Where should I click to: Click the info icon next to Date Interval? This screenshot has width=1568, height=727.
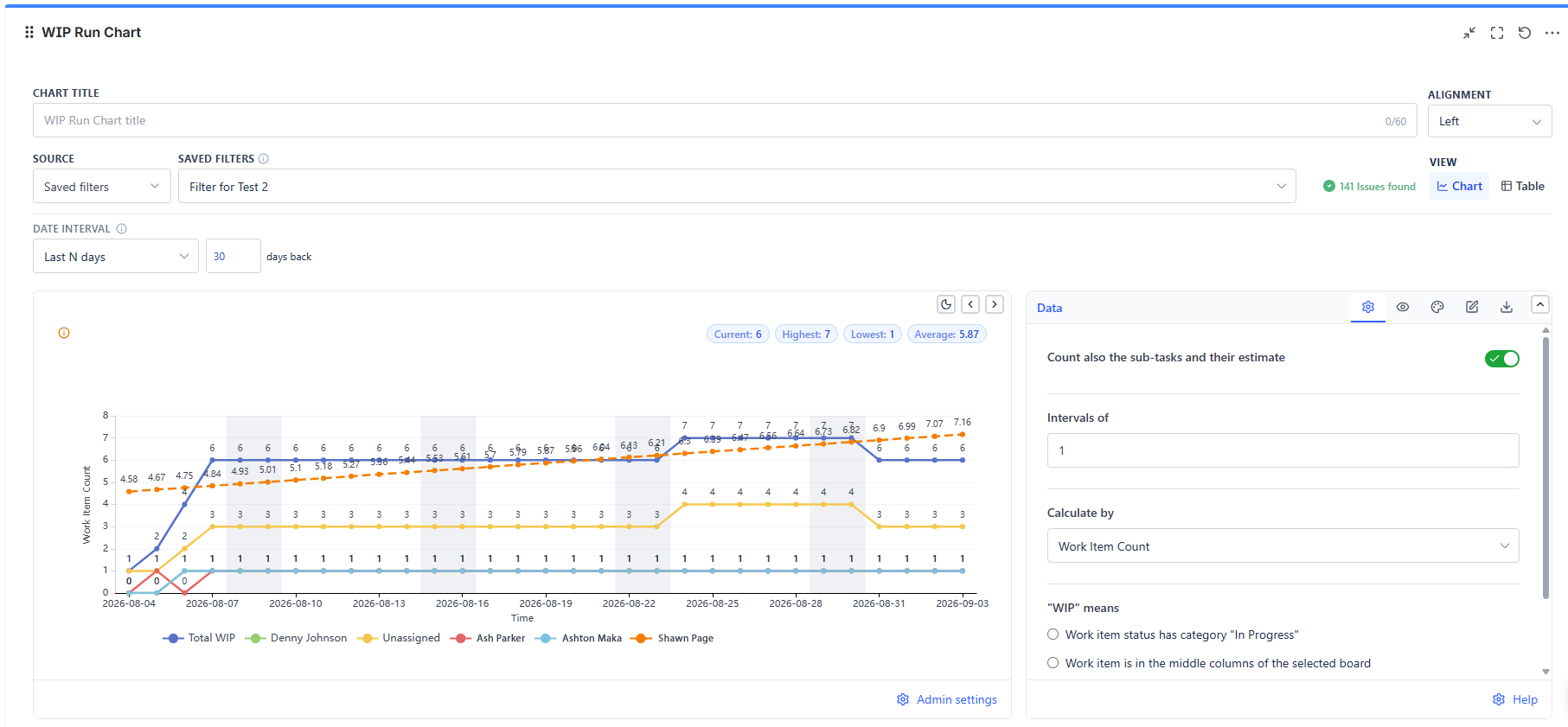coord(122,229)
